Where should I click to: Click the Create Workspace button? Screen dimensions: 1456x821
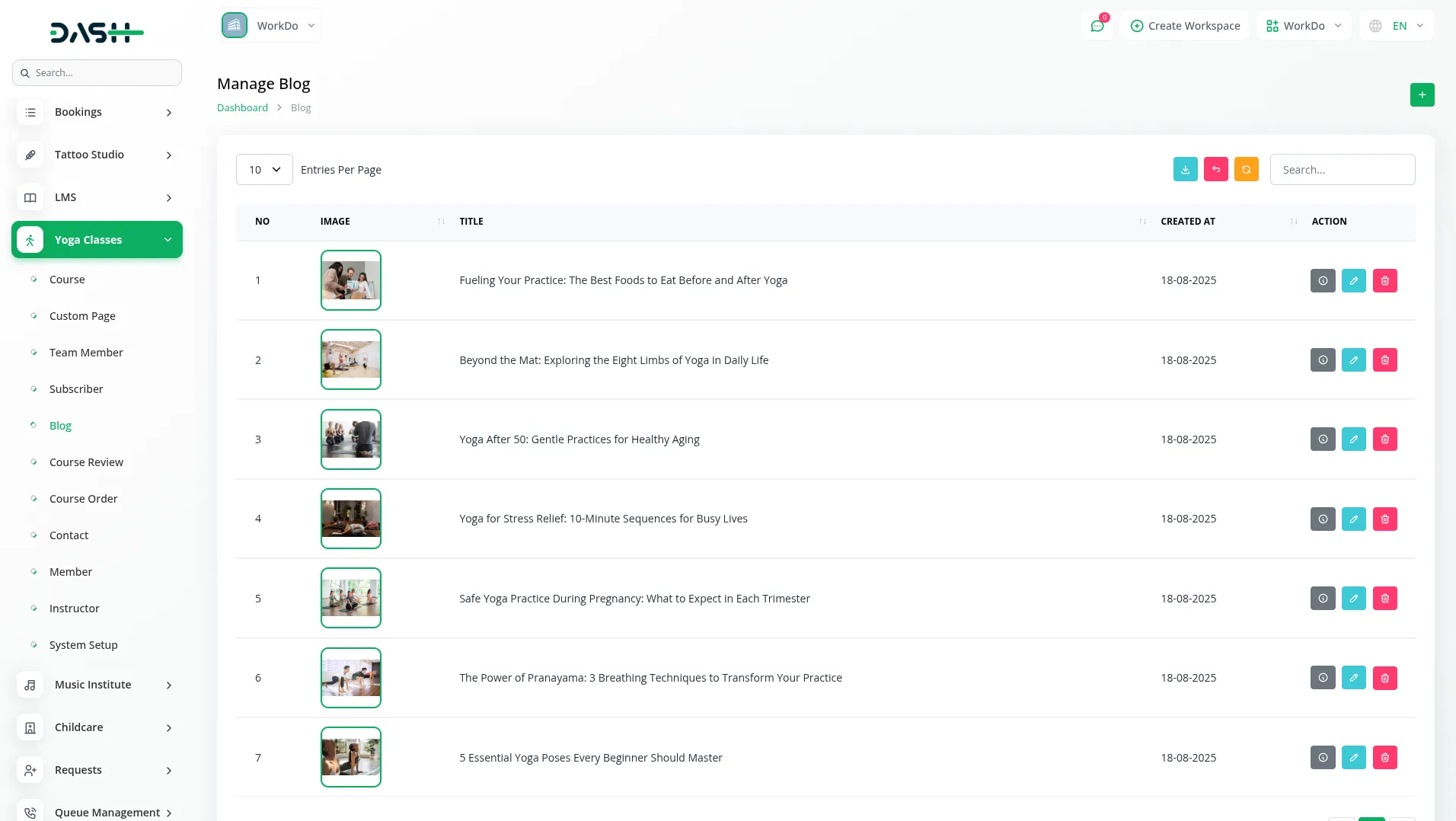tap(1185, 26)
